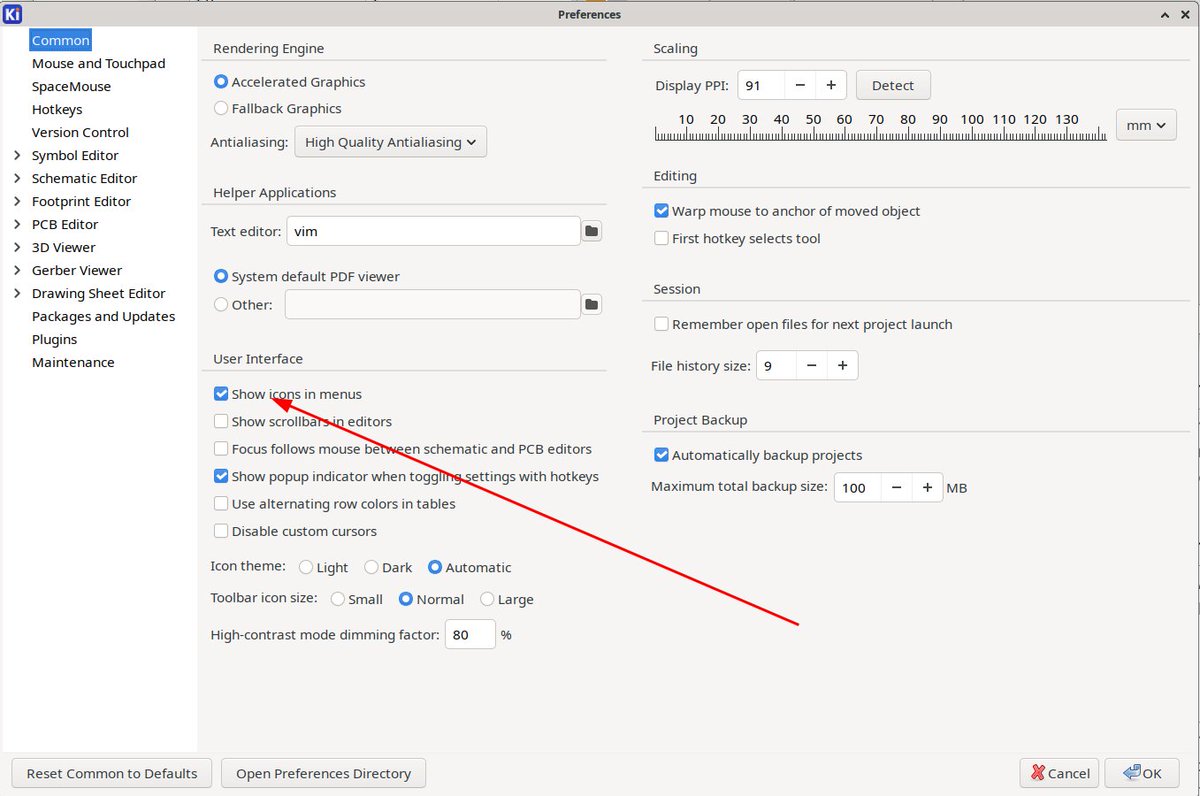Close the Preferences window
Image resolution: width=1200 pixels, height=796 pixels.
(x=1186, y=14)
